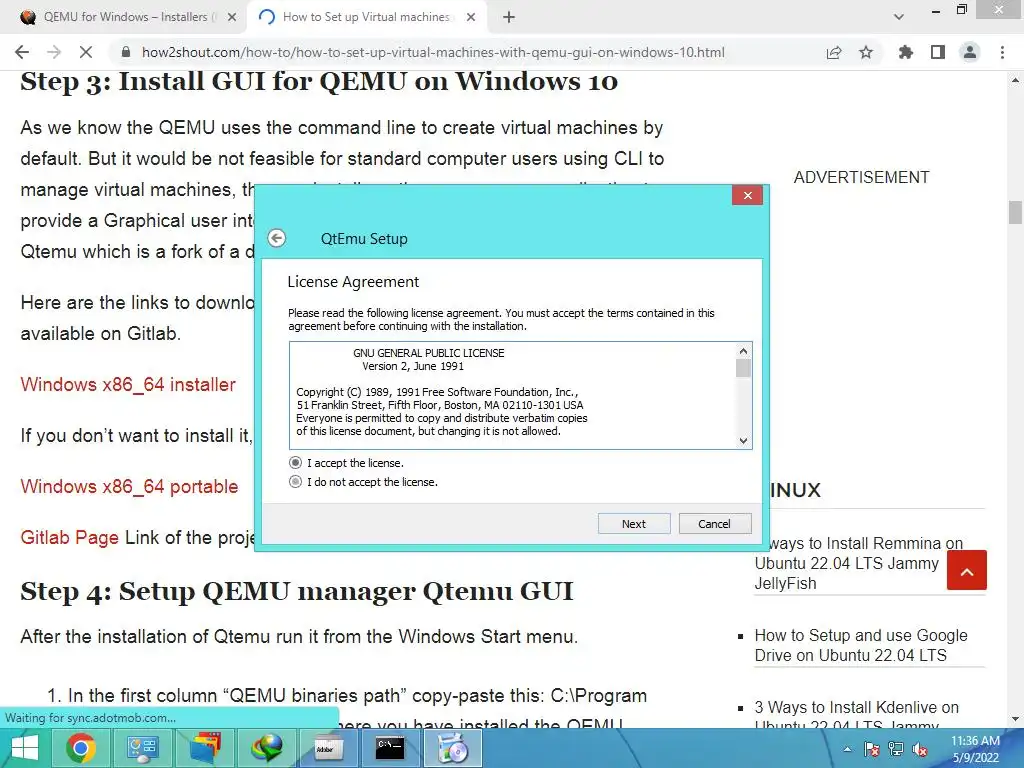Open Google Drive on Ubuntu 22.04 article

pos(861,645)
